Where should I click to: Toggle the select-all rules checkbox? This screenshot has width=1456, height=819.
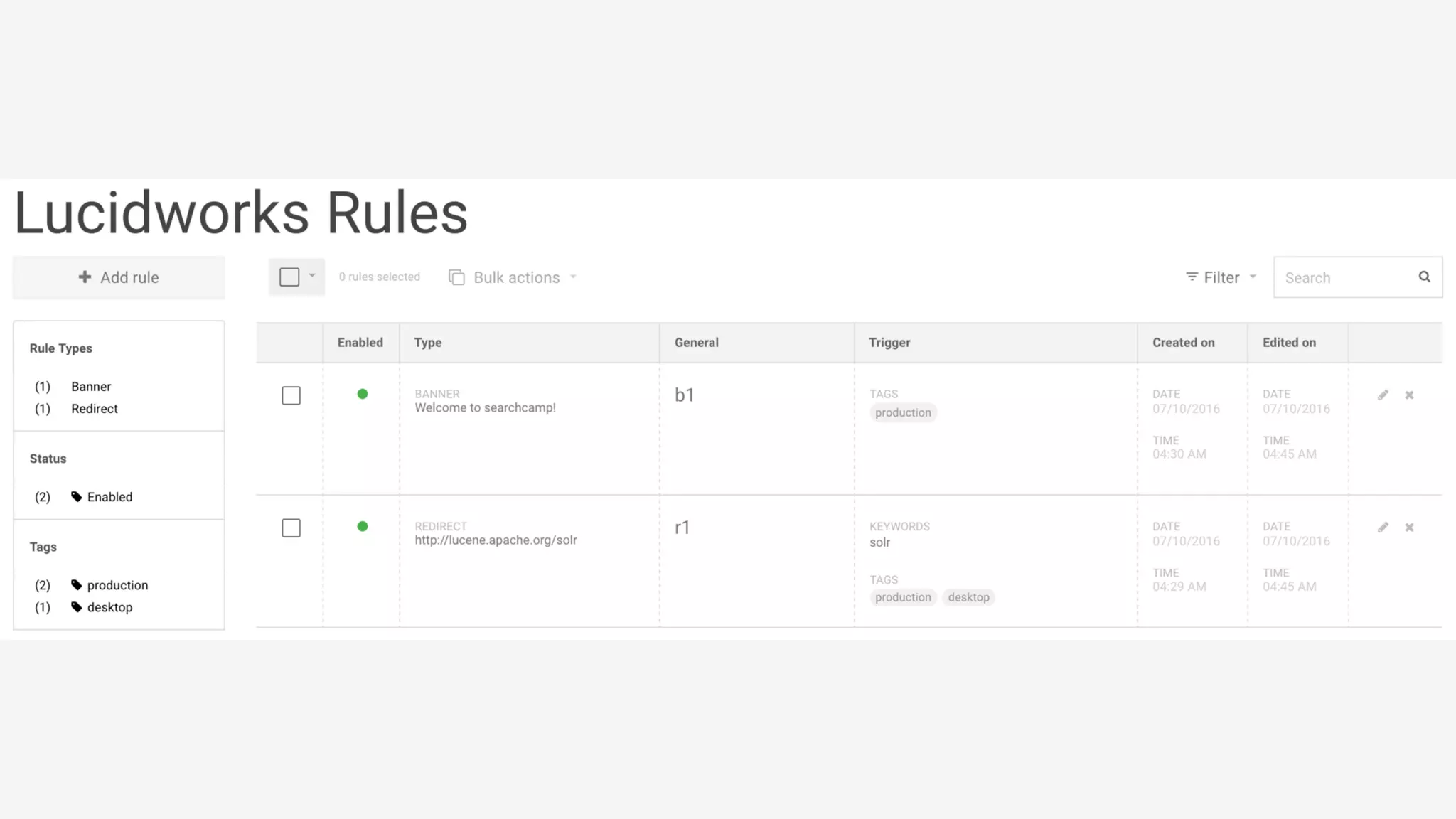tap(289, 277)
